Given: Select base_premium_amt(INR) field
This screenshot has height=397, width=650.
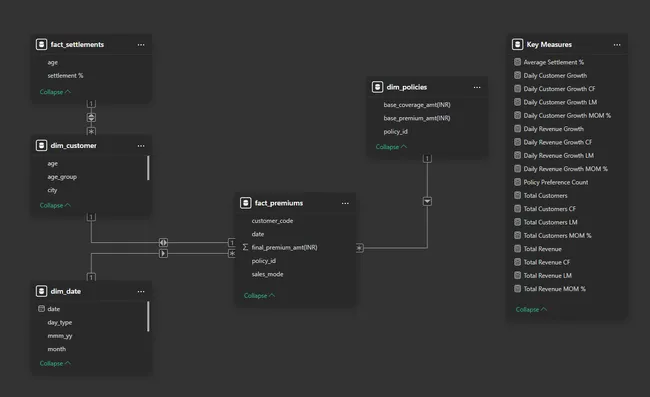Looking at the screenshot, I should pos(417,118).
